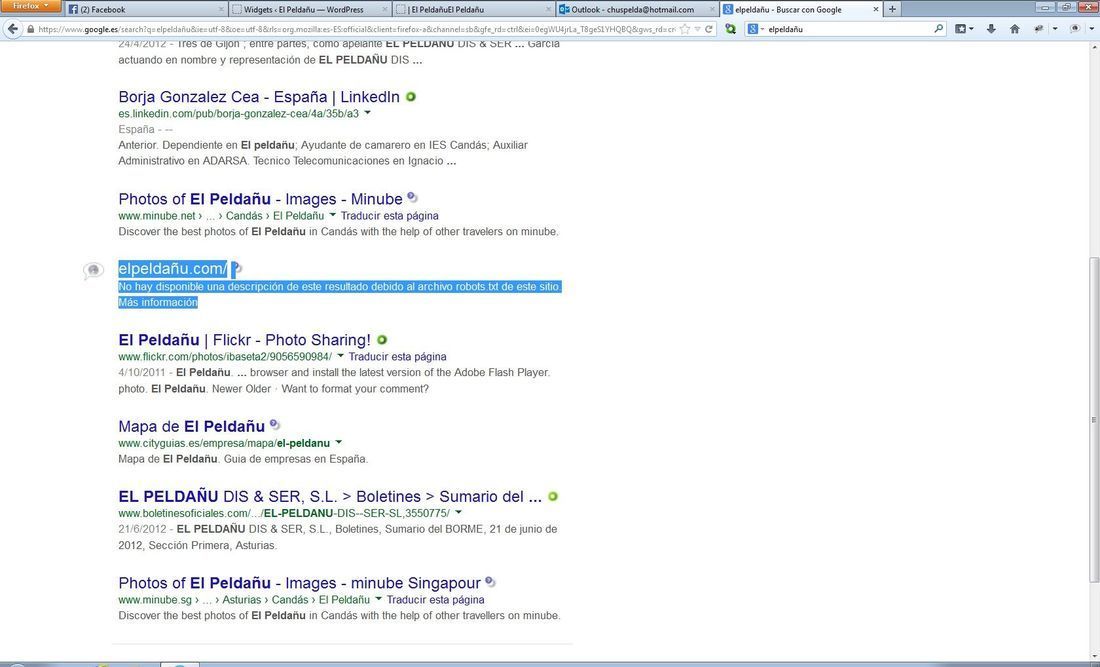1100x667 pixels.
Task: Open the Firefox menu button
Action: 31,6
